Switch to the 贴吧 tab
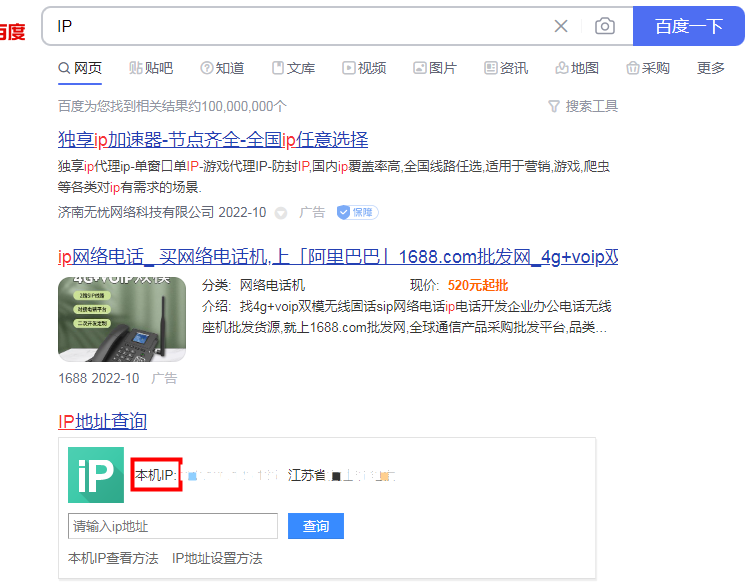Viewport: 748px width, 584px height. 151,68
